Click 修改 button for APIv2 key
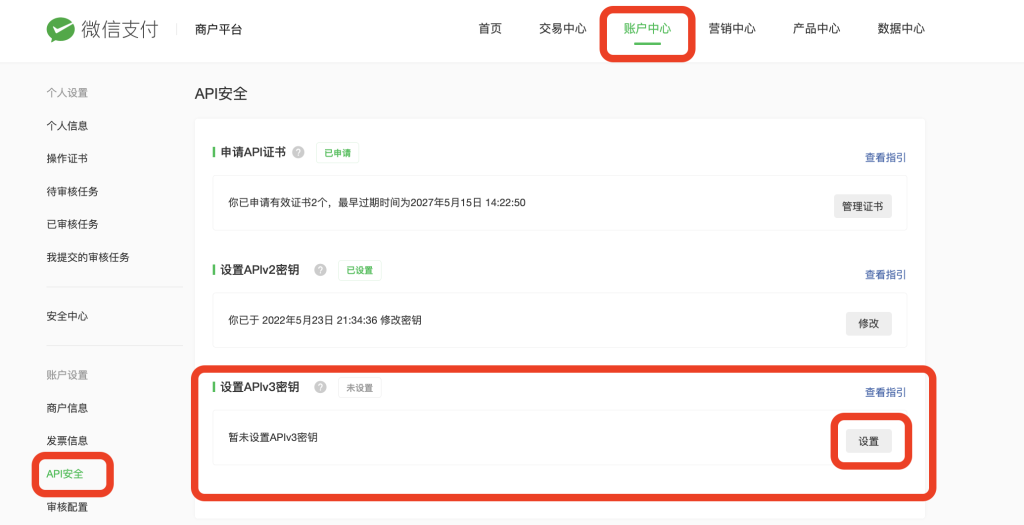 [x=868, y=323]
